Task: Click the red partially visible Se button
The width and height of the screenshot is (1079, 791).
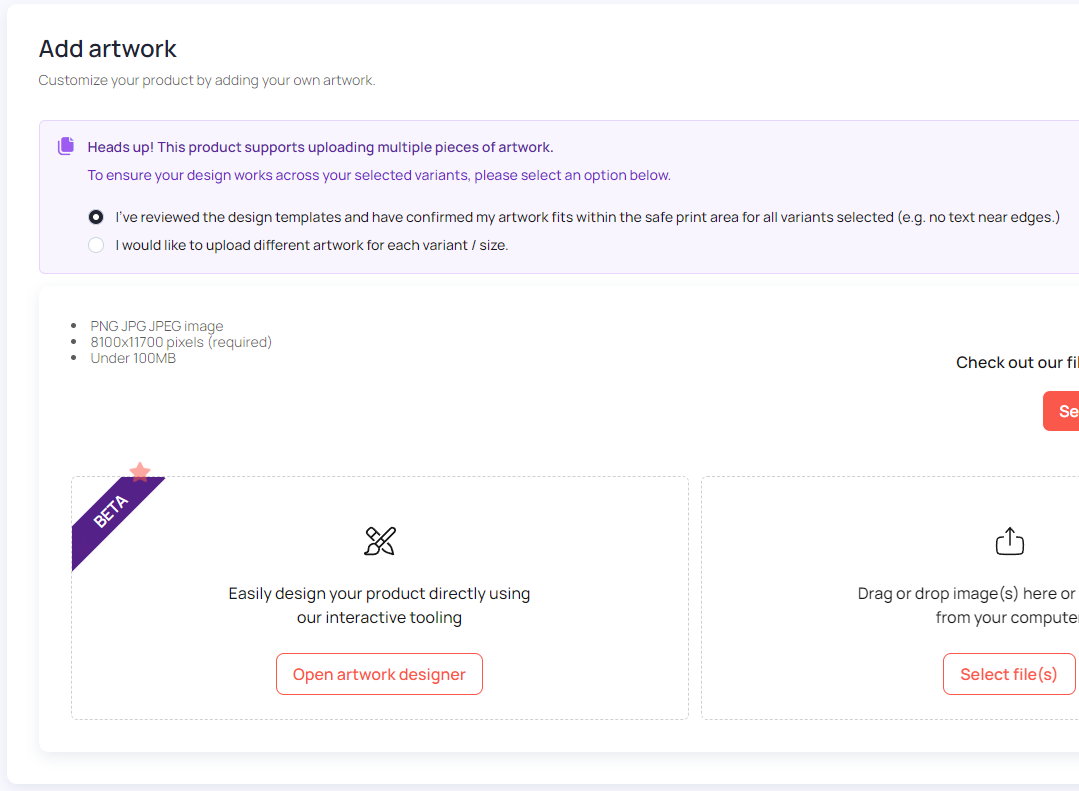Action: [x=1061, y=411]
